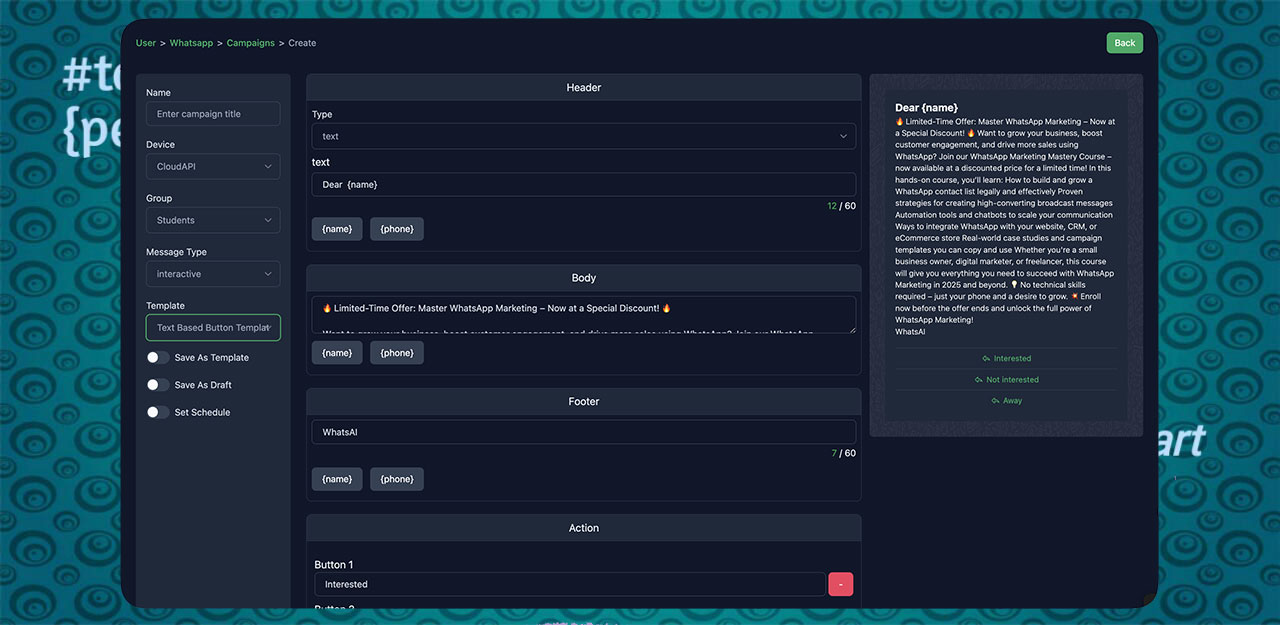The width and height of the screenshot is (1280, 625).
Task: Open the Device dropdown showing CloudAPI
Action: coord(213,167)
